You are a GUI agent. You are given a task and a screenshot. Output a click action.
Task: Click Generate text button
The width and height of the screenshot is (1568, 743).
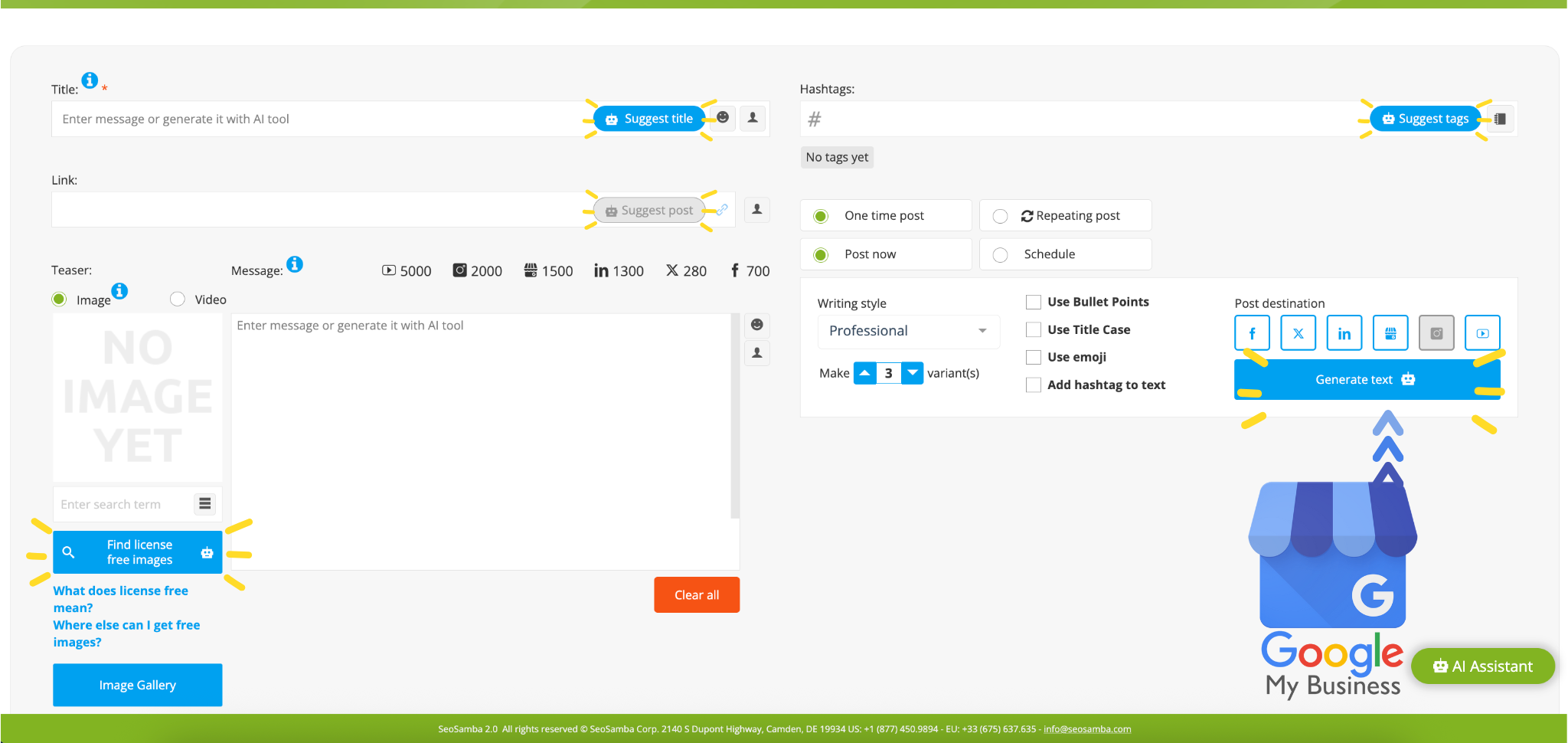pyautogui.click(x=1367, y=379)
